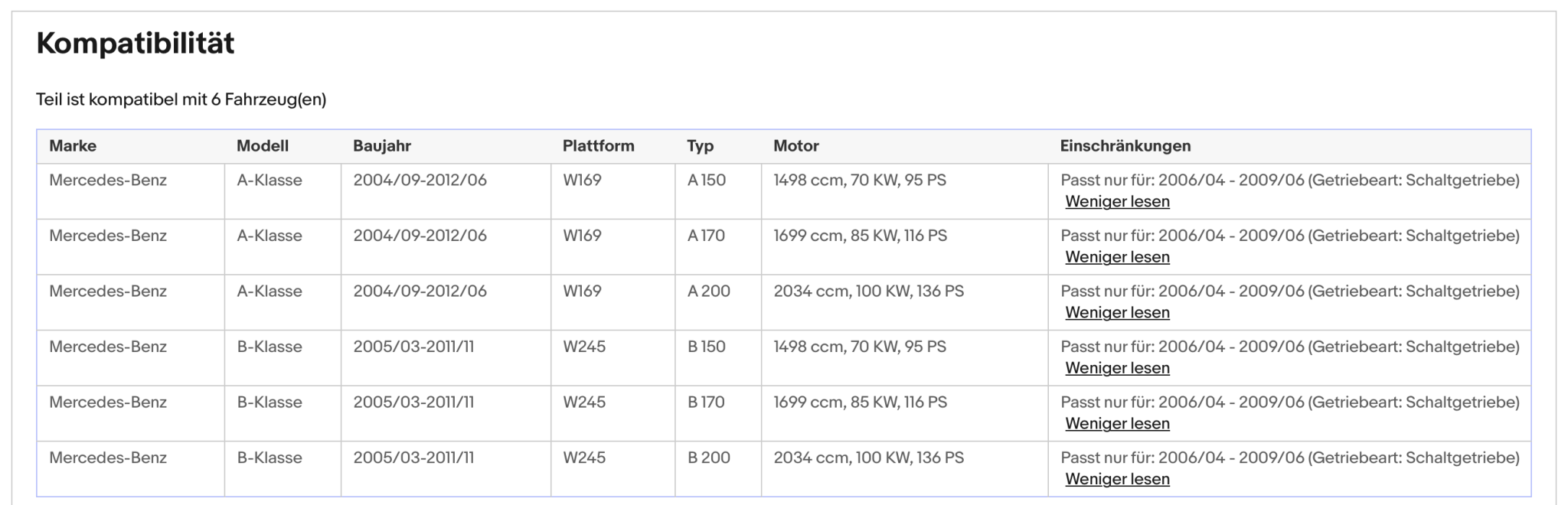Screen dimensions: 1568x505
Task: Click 'Weniger lesen' in the A 150 row
Action: 1117,202
